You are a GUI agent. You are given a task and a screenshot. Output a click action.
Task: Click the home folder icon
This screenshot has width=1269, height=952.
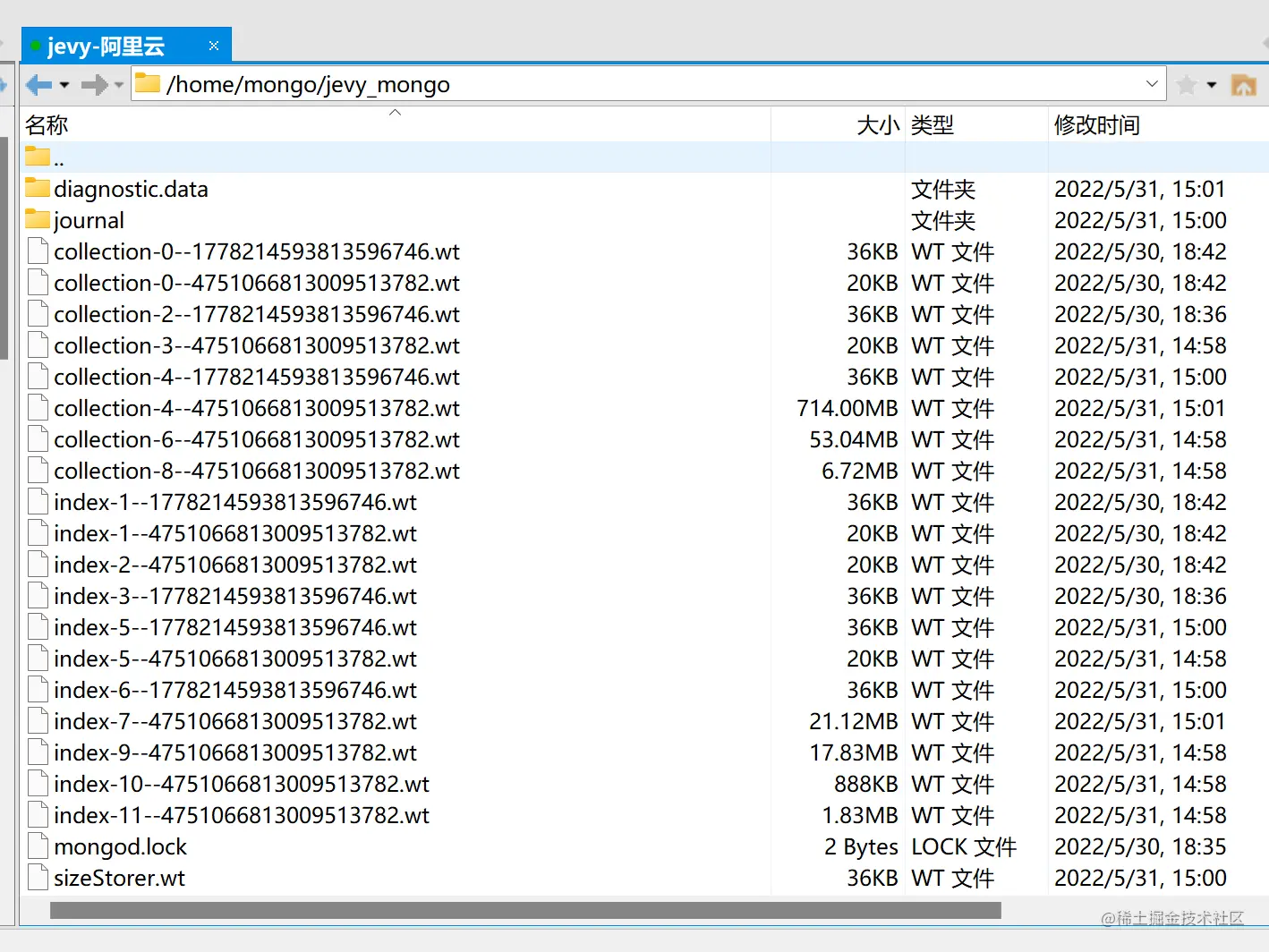point(1244,85)
